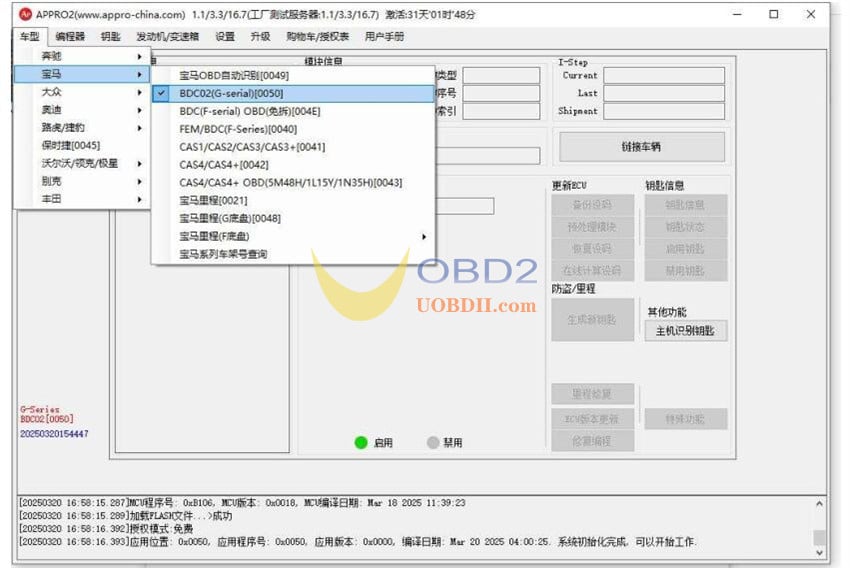
Task: Click the I-Step Last field
Action: pos(664,93)
